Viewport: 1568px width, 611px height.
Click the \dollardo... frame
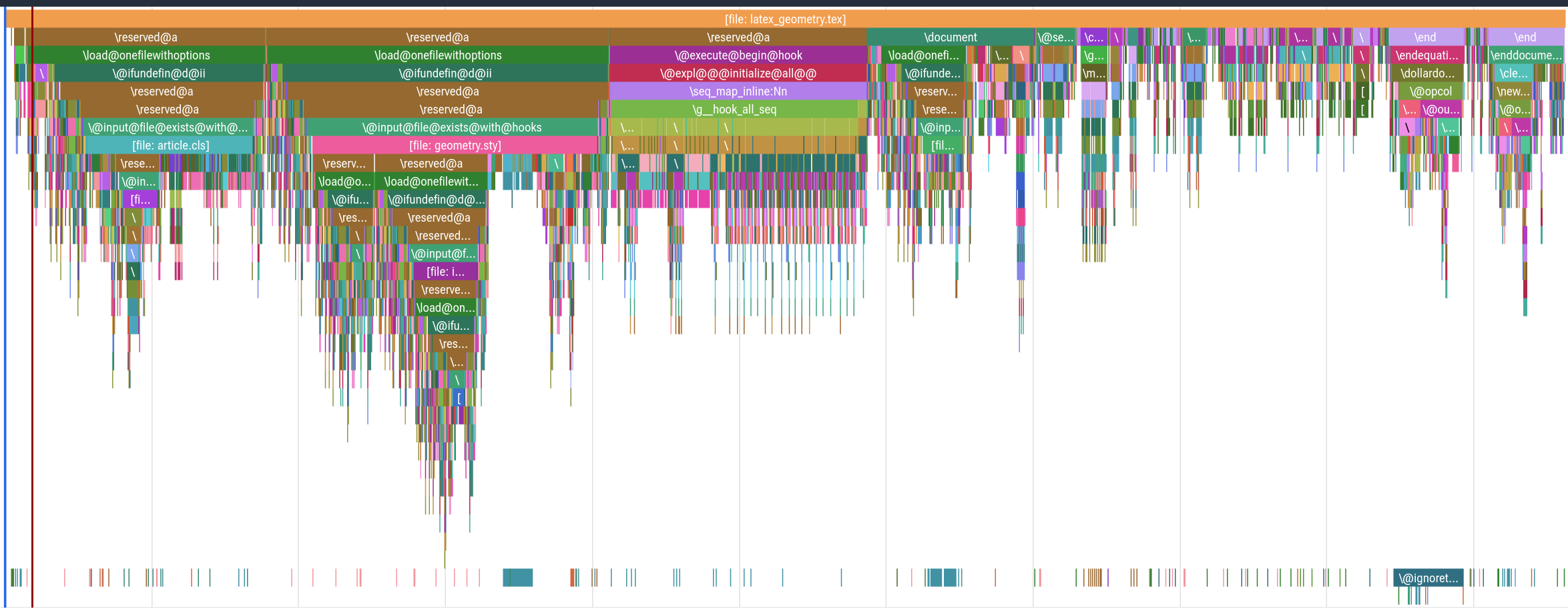pyautogui.click(x=1427, y=73)
